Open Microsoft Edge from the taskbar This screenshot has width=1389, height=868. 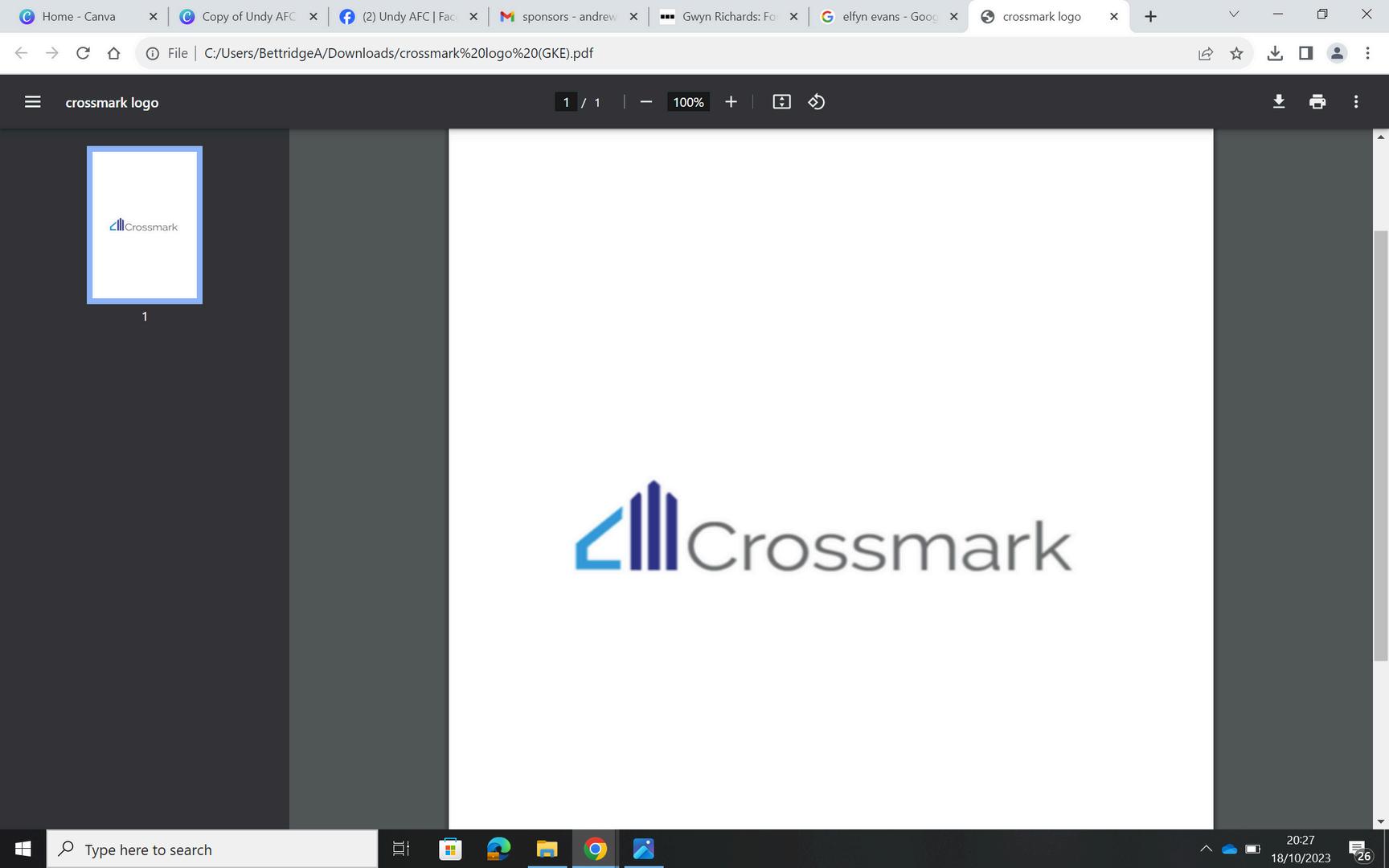tap(498, 849)
